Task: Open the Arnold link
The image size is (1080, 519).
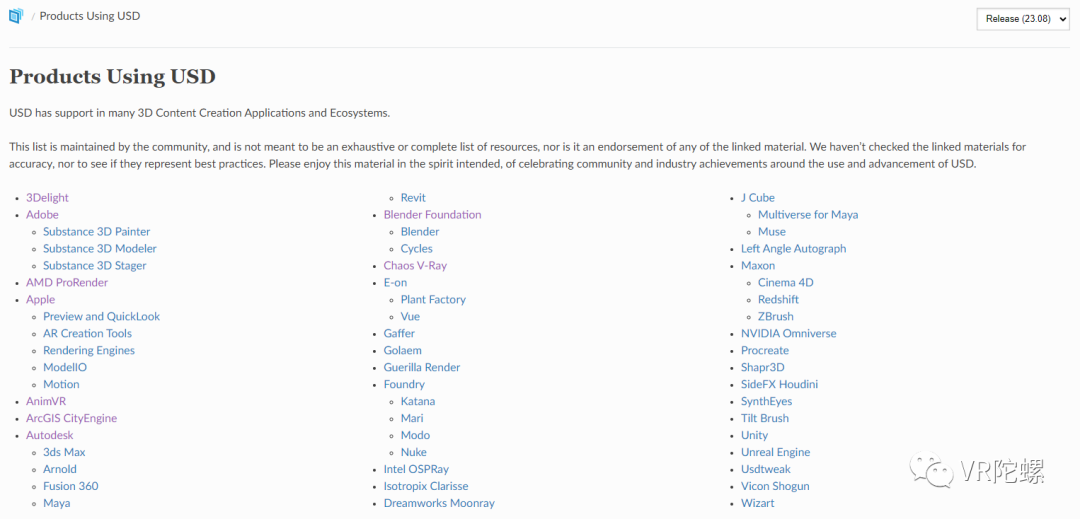Action: click(60, 469)
